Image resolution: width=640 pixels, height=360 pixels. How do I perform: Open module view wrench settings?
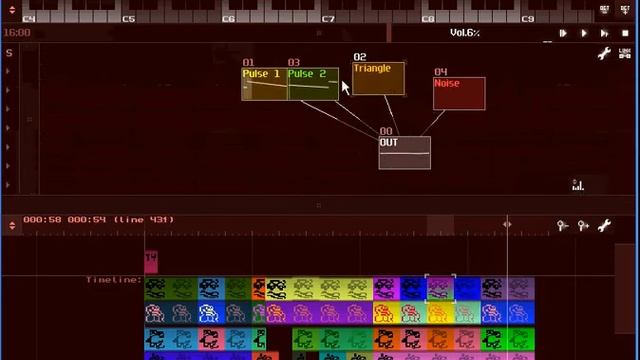pos(604,53)
